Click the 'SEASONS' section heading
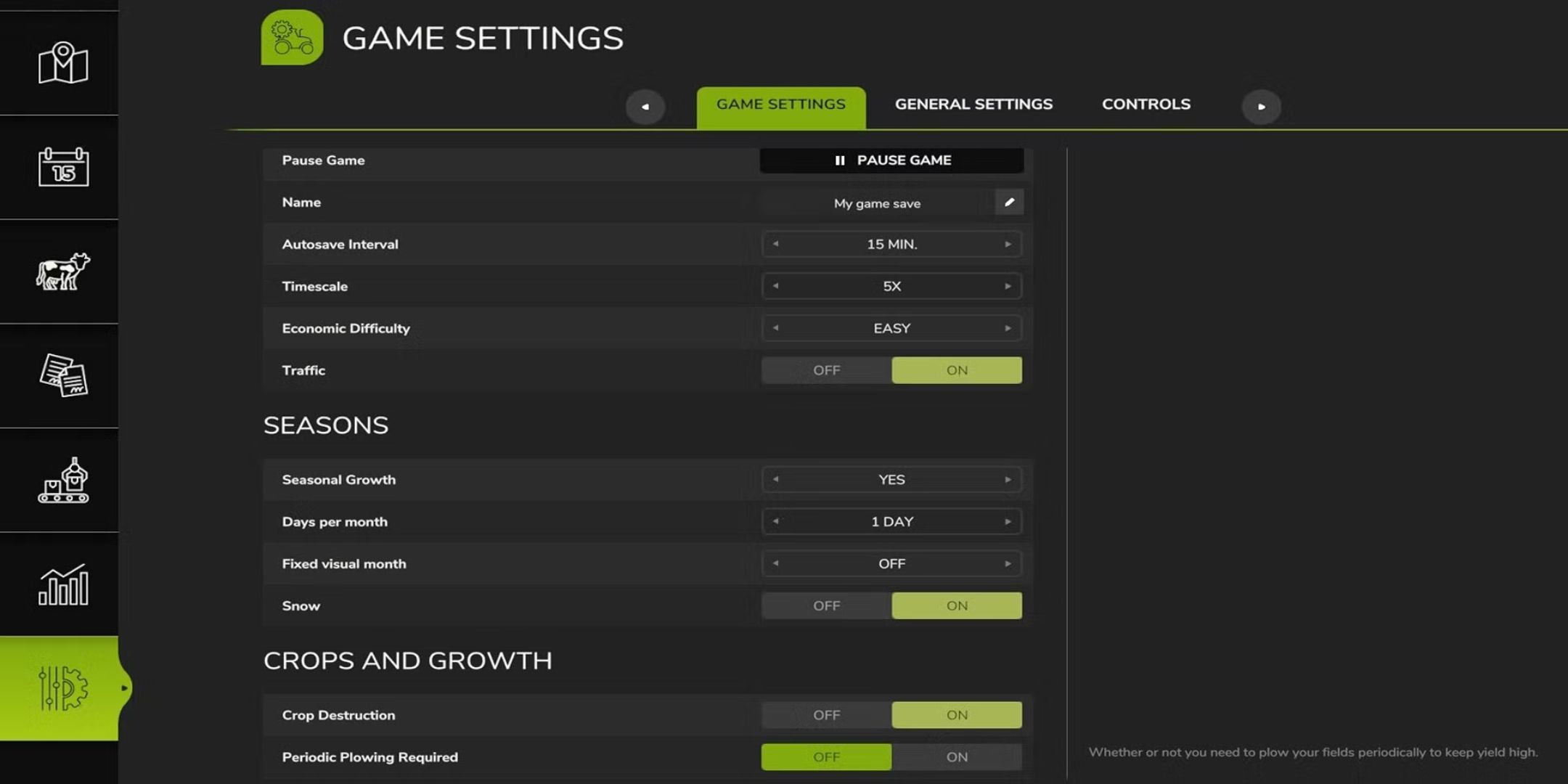The height and width of the screenshot is (784, 1568). (326, 425)
